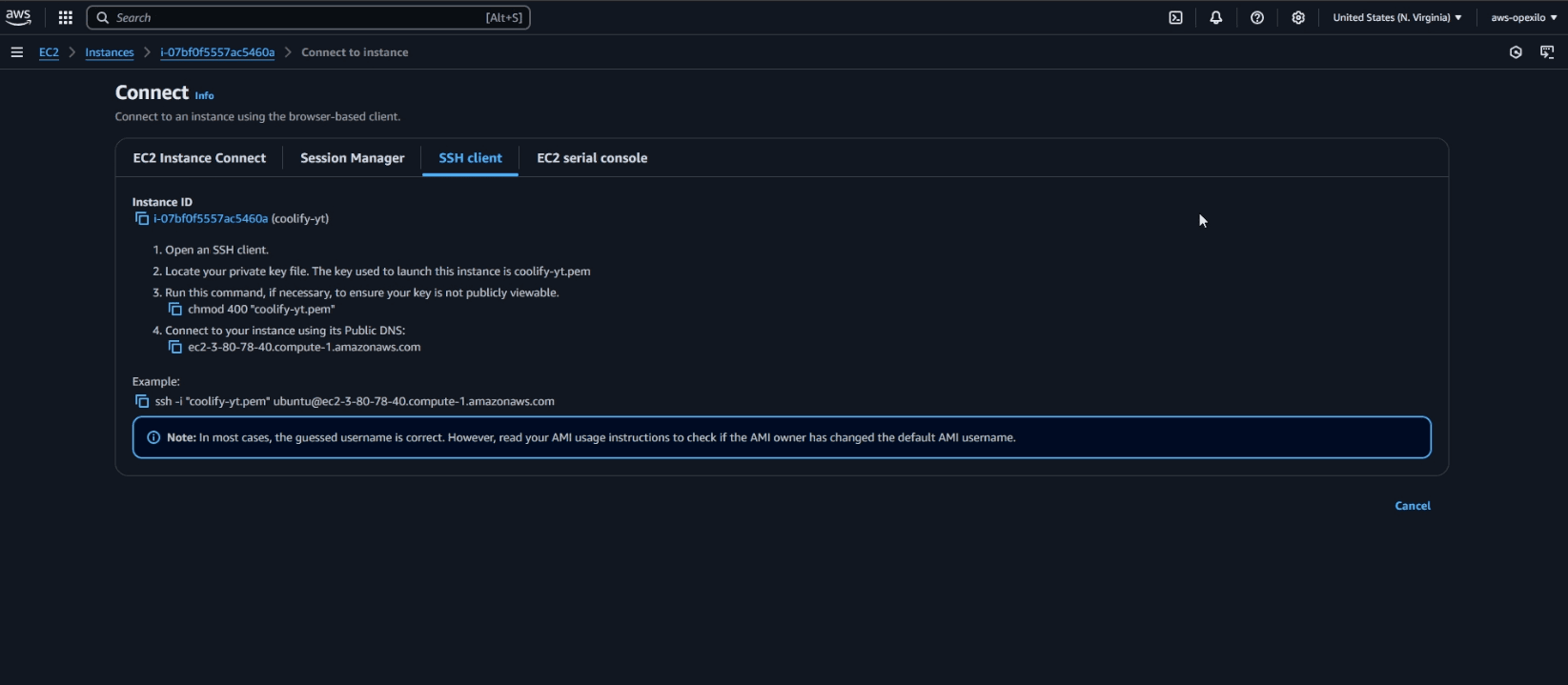The width and height of the screenshot is (1568, 685).
Task: Click the 'Locate your private key file' step
Action: [x=377, y=272]
